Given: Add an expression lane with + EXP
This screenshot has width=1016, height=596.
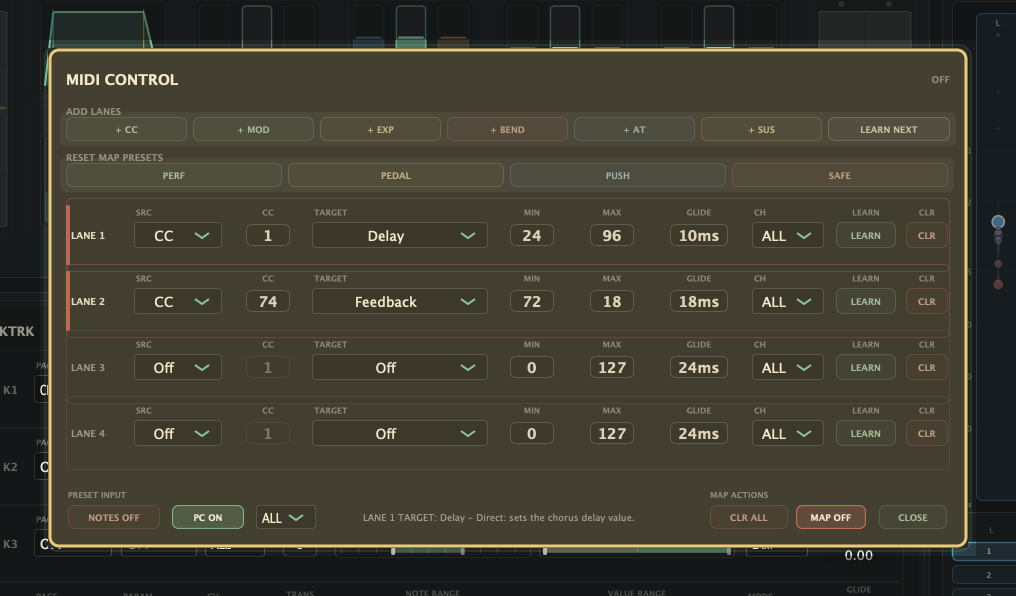Looking at the screenshot, I should point(380,130).
